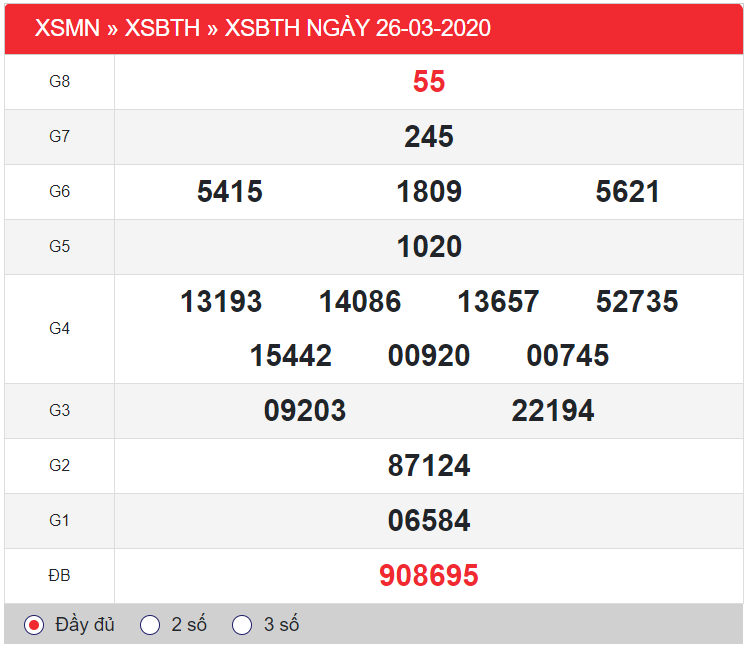Click the G2 prize number 87124

click(429, 466)
